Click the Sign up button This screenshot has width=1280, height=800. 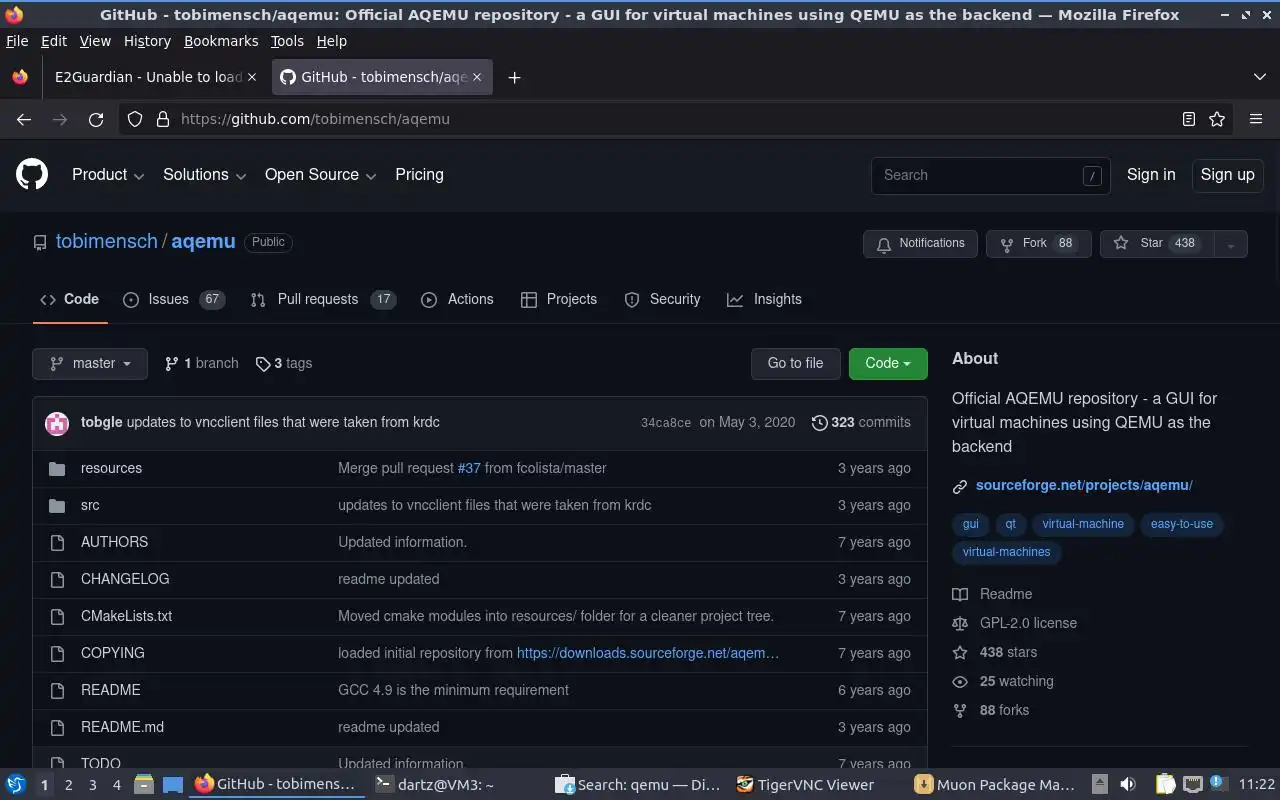[x=1227, y=175]
